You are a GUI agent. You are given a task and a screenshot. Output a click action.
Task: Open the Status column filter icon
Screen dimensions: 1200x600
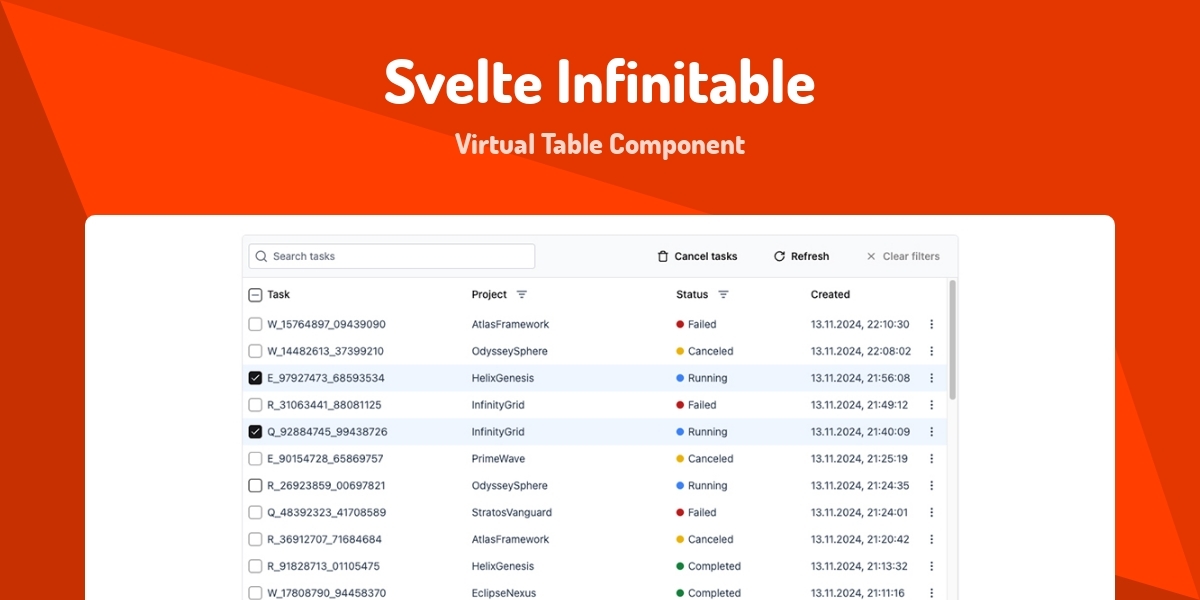tap(723, 295)
